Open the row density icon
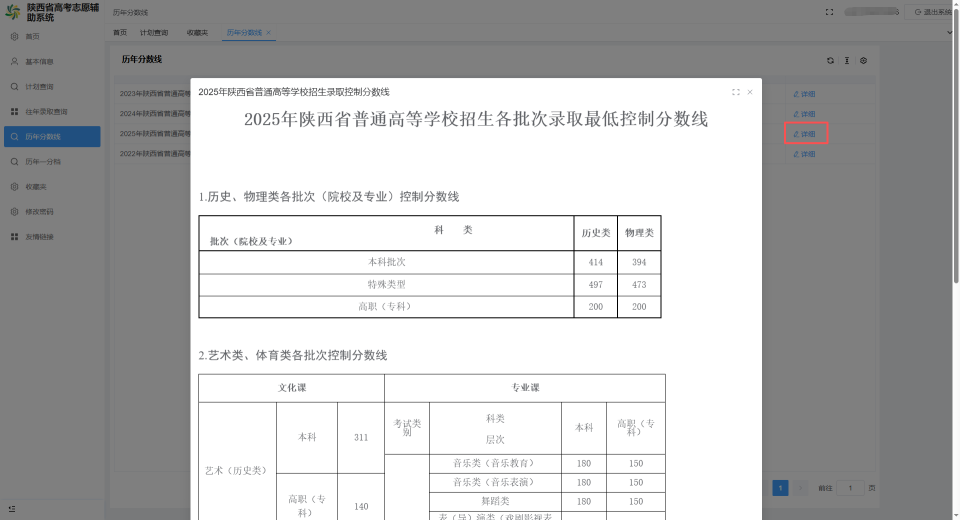The height and width of the screenshot is (520, 960). pos(847,61)
